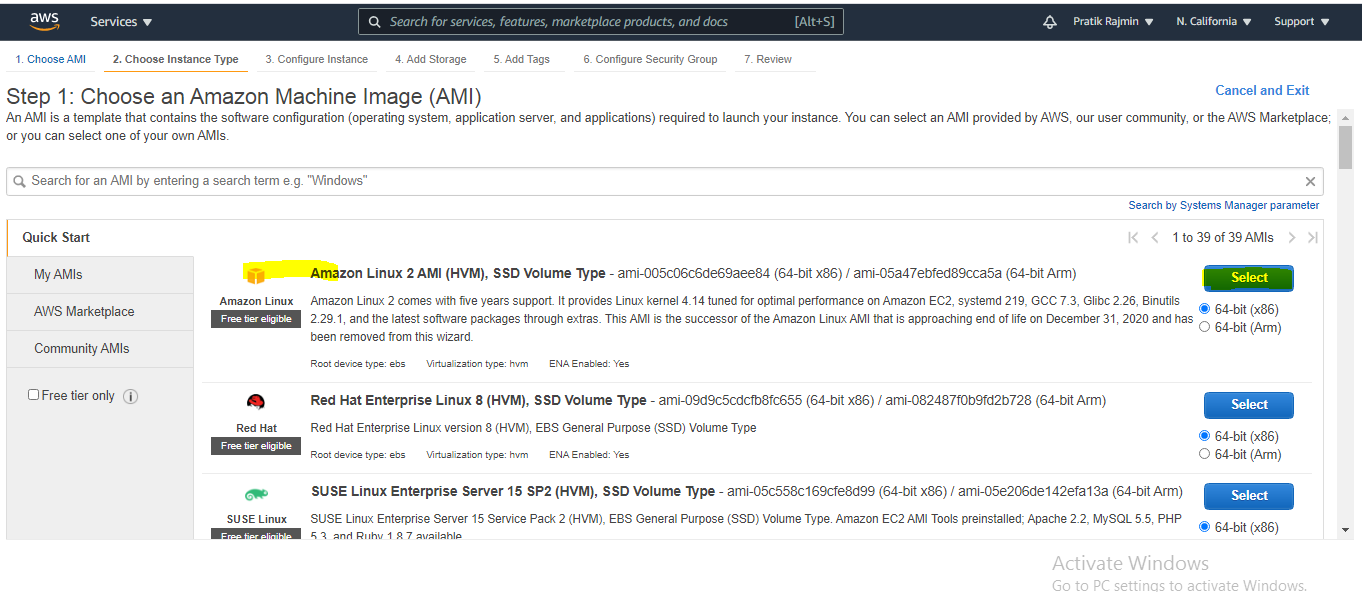Open 6. Configure Security Group tab

tap(650, 59)
